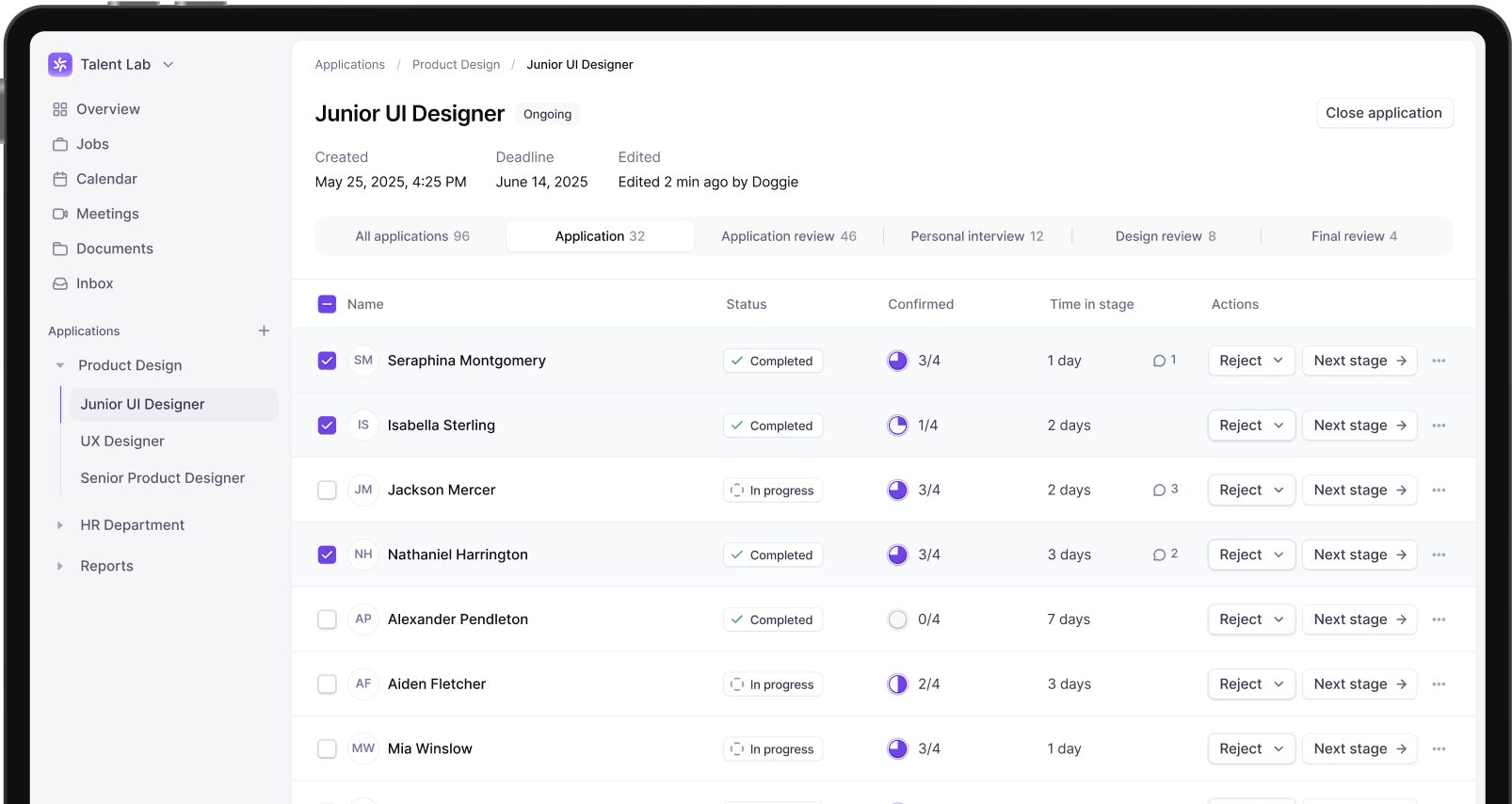The width and height of the screenshot is (1512, 804).
Task: Open the Inbox in sidebar
Action: (94, 283)
